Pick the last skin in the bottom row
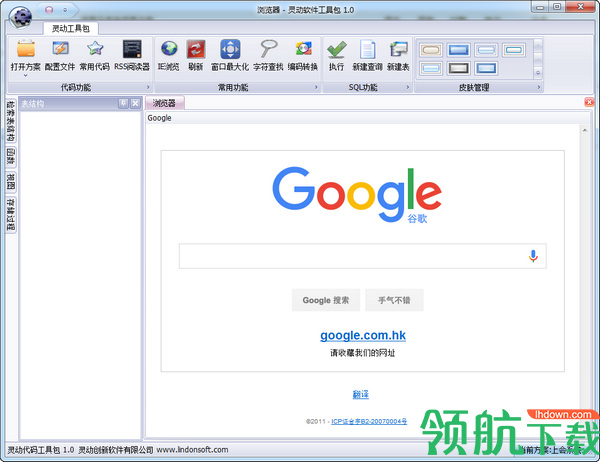Image resolution: width=600 pixels, height=462 pixels. [x=486, y=68]
